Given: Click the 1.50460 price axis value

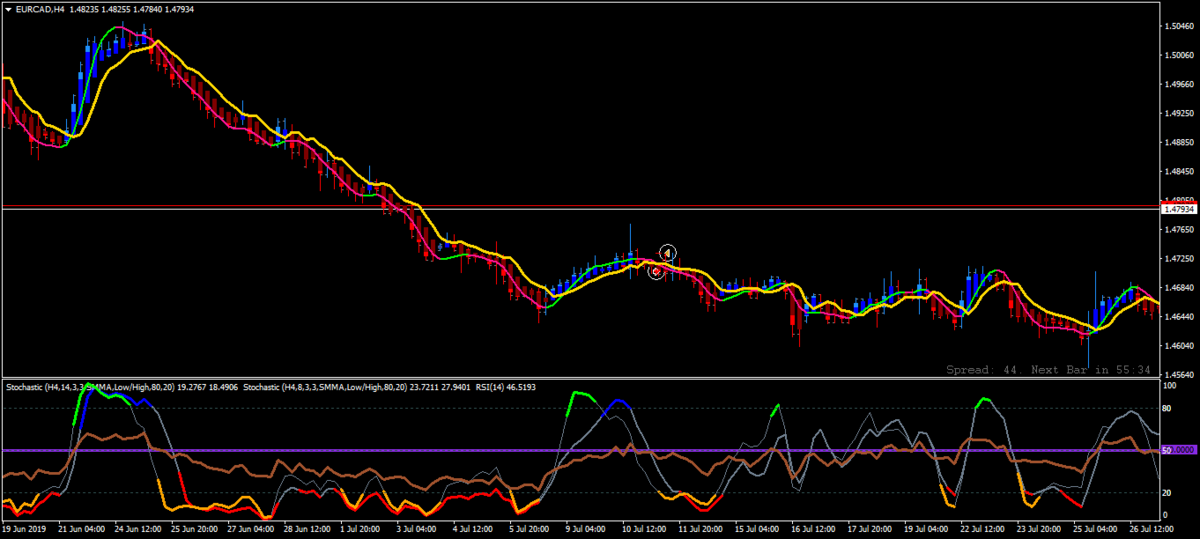Looking at the screenshot, I should click(x=1181, y=28).
